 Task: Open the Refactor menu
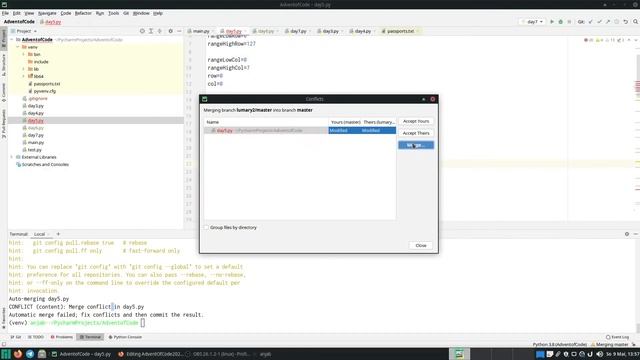pyautogui.click(x=83, y=13)
